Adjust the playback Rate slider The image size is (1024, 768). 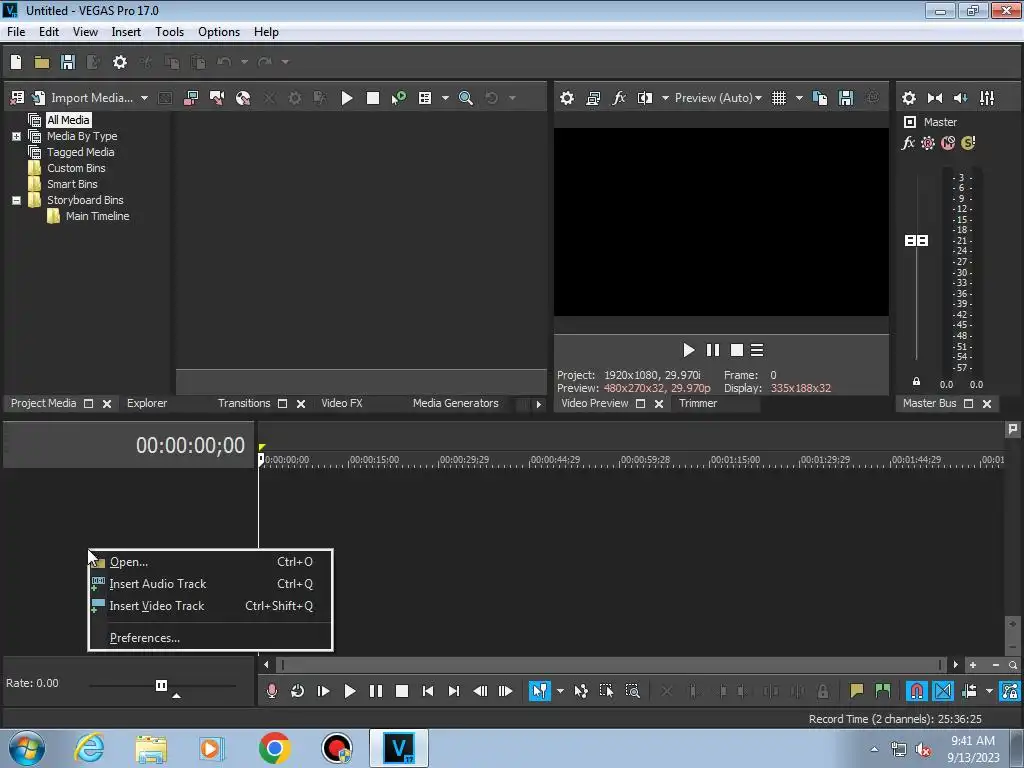pos(161,686)
